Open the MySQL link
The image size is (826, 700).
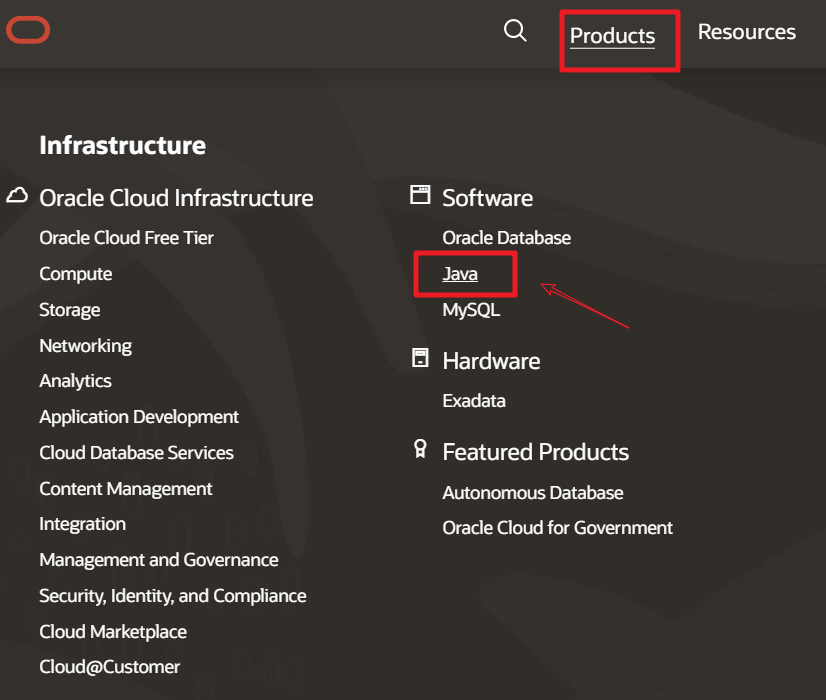[x=471, y=310]
